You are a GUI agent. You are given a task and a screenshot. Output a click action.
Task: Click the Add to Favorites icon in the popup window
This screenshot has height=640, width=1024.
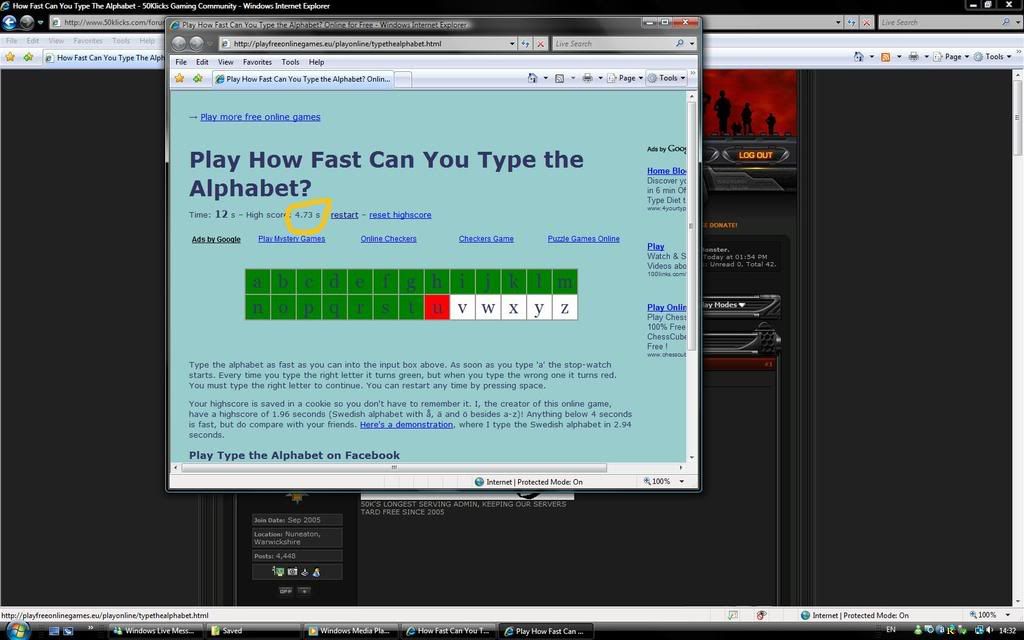[197, 78]
